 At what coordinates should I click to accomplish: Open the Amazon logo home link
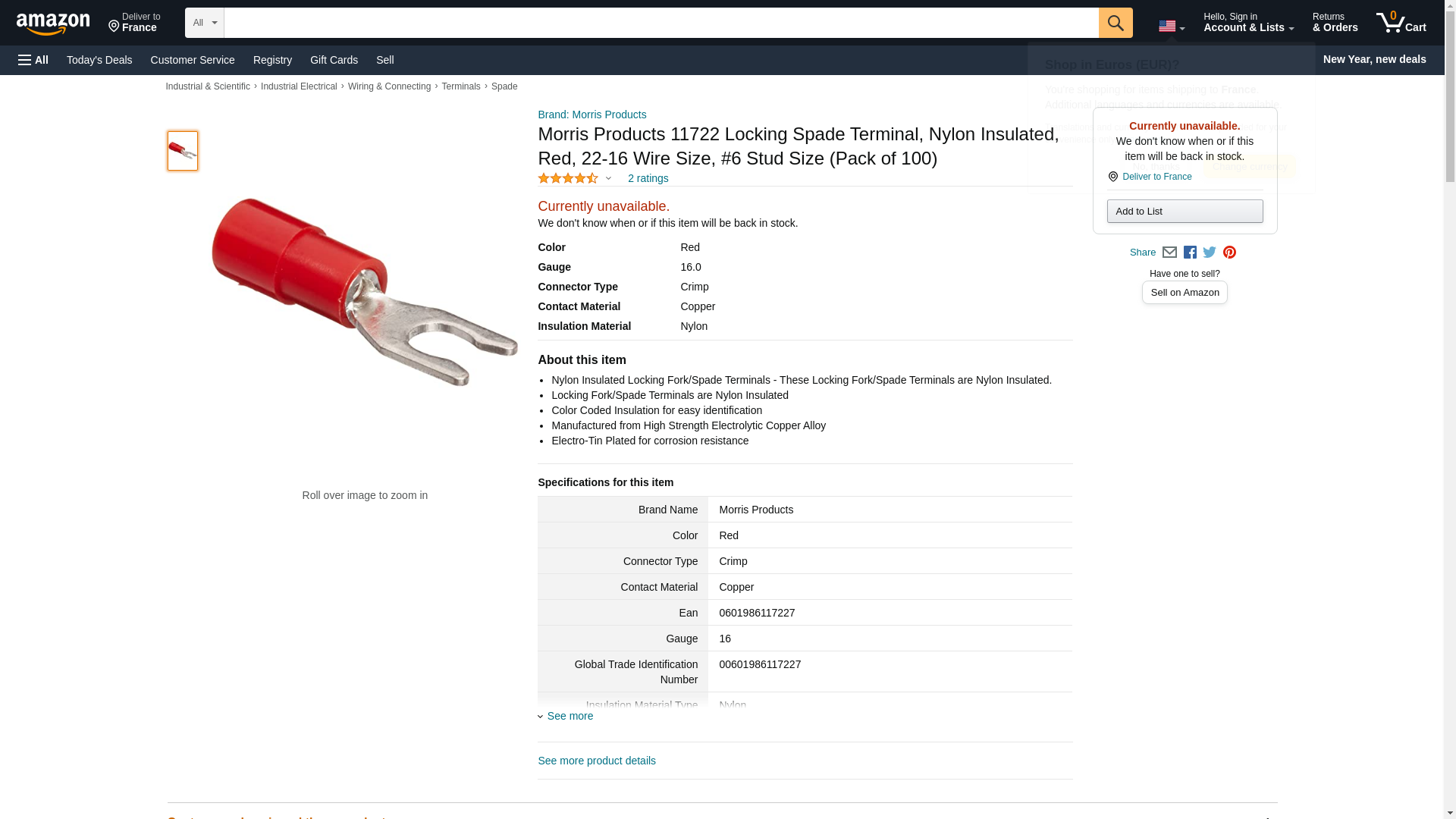[53, 24]
